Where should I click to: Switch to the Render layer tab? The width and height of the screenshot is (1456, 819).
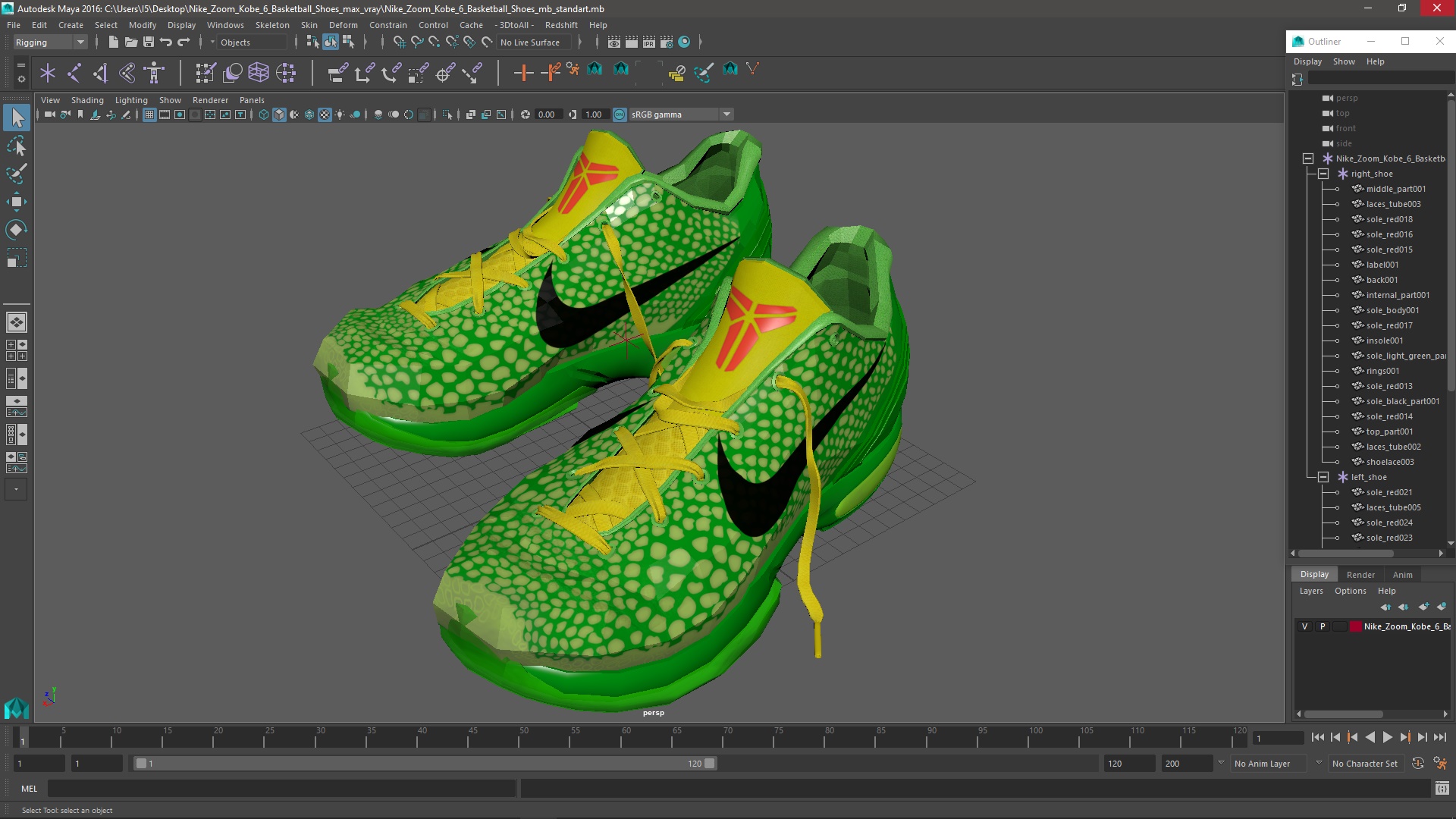click(x=1360, y=575)
